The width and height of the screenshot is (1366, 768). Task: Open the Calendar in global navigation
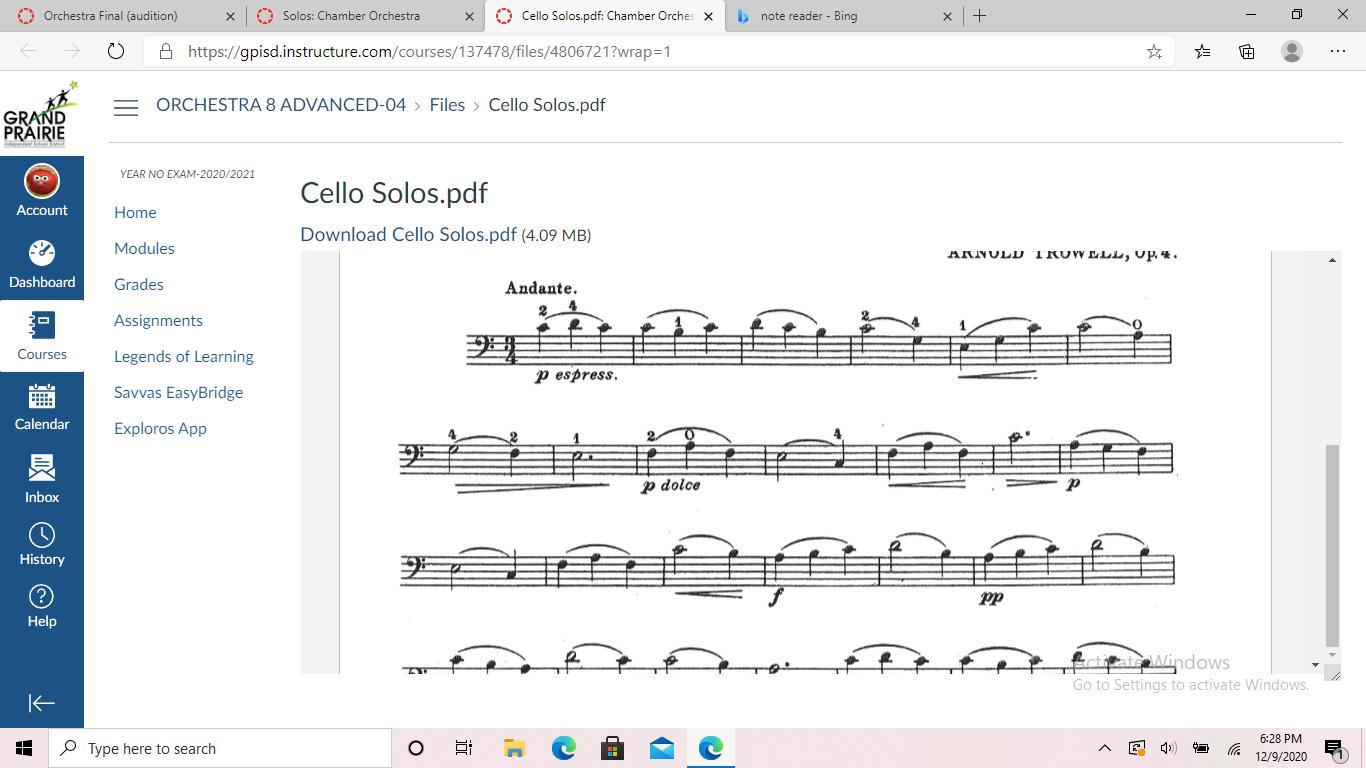tap(42, 407)
